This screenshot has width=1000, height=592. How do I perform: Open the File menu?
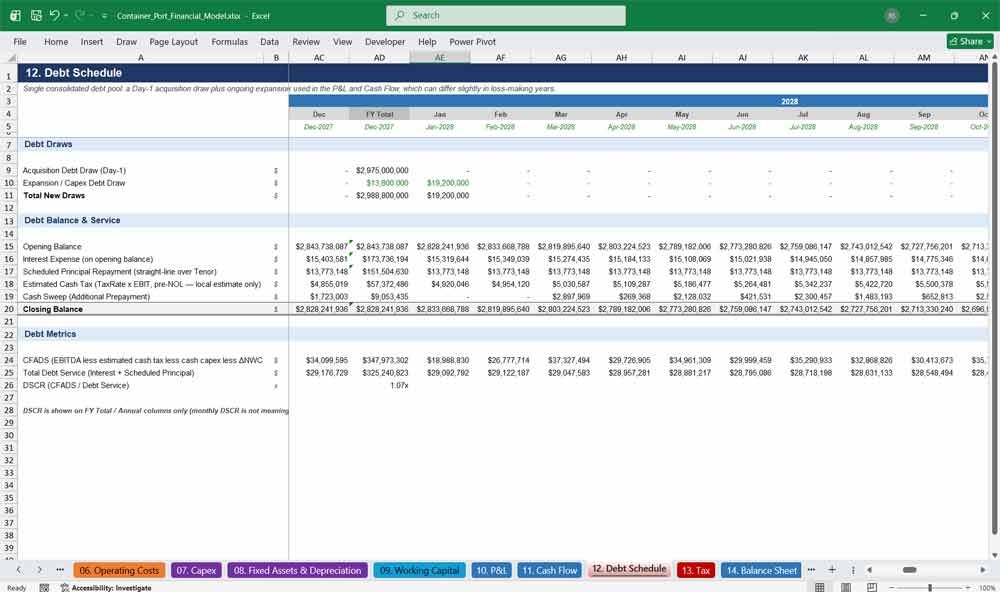20,41
